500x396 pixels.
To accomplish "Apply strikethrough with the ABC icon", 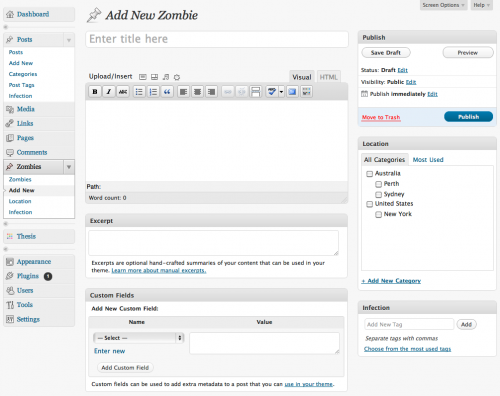I will coord(123,92).
